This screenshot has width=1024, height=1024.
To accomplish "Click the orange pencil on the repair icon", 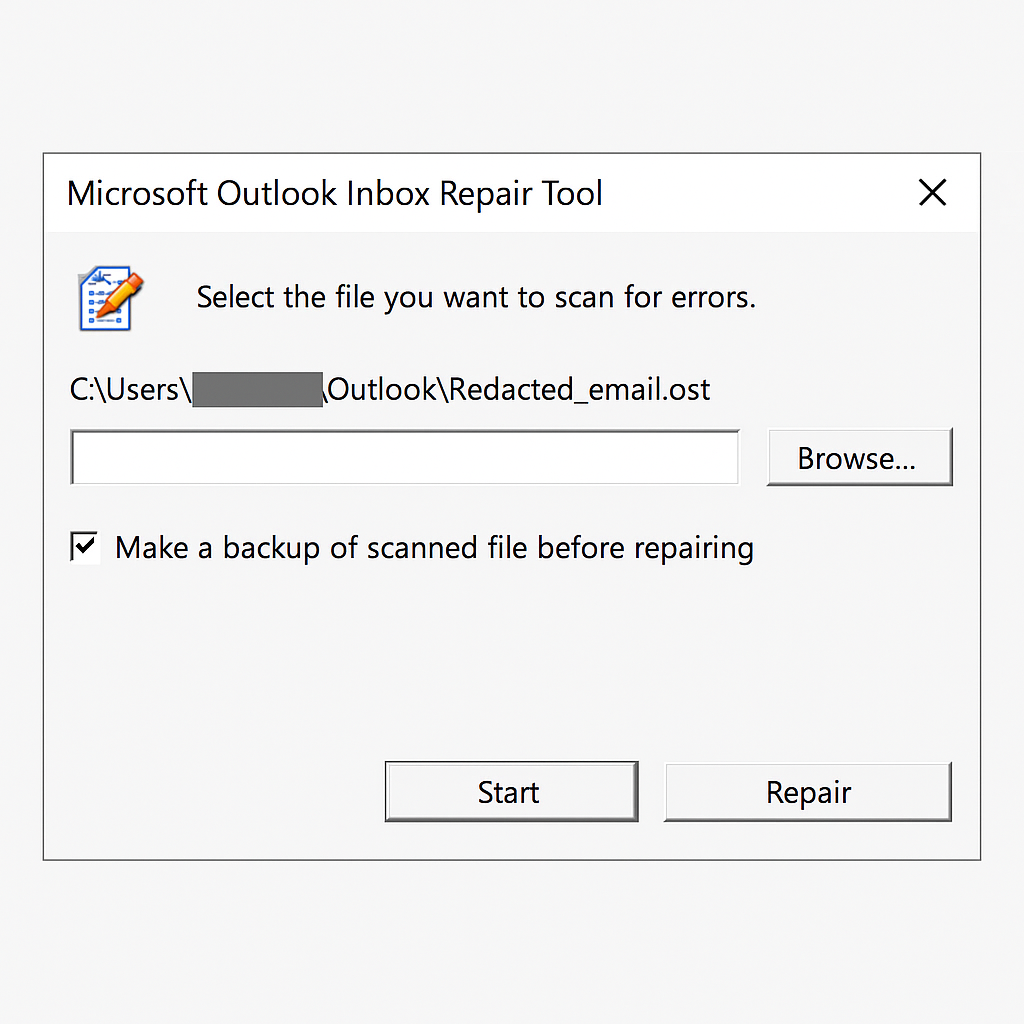I will [x=121, y=294].
